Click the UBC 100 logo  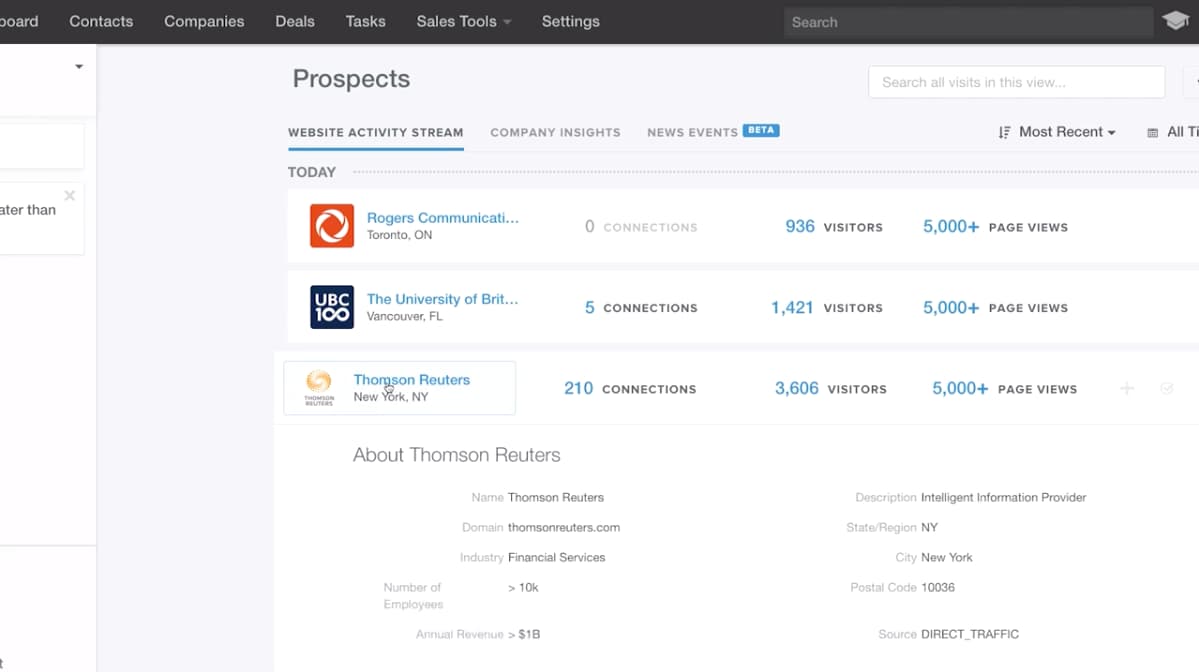click(x=331, y=307)
